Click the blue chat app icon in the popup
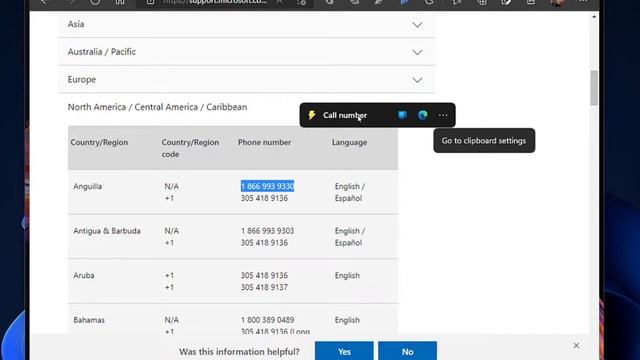The height and width of the screenshot is (360, 640). click(402, 115)
